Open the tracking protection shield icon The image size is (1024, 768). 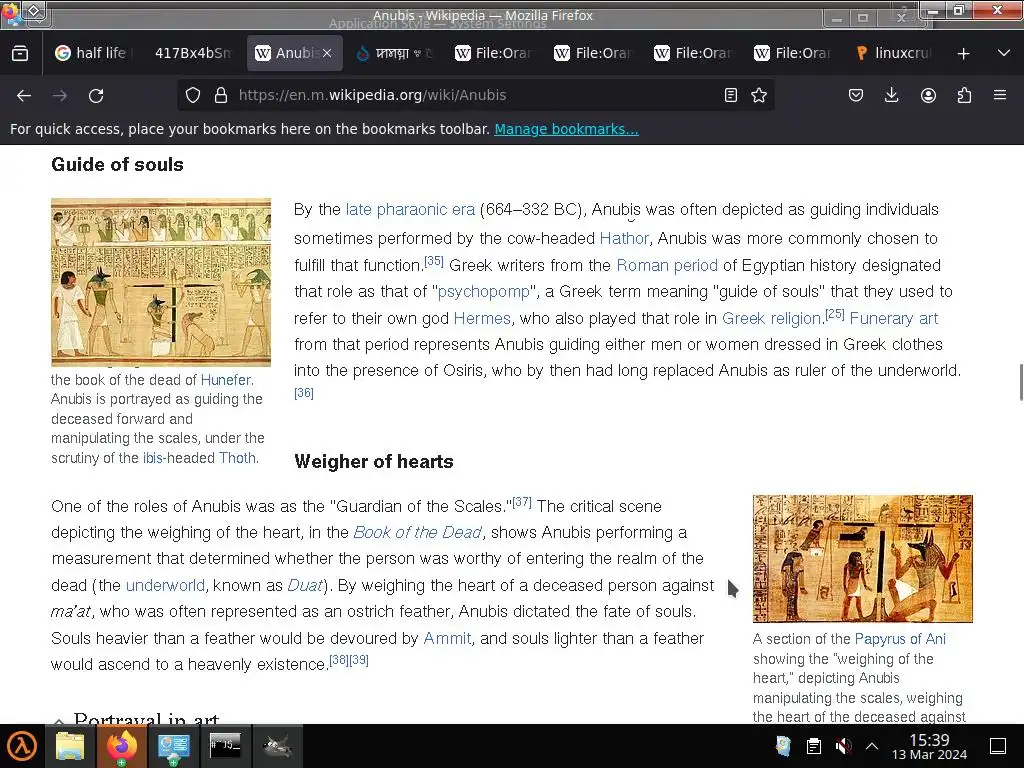click(193, 95)
